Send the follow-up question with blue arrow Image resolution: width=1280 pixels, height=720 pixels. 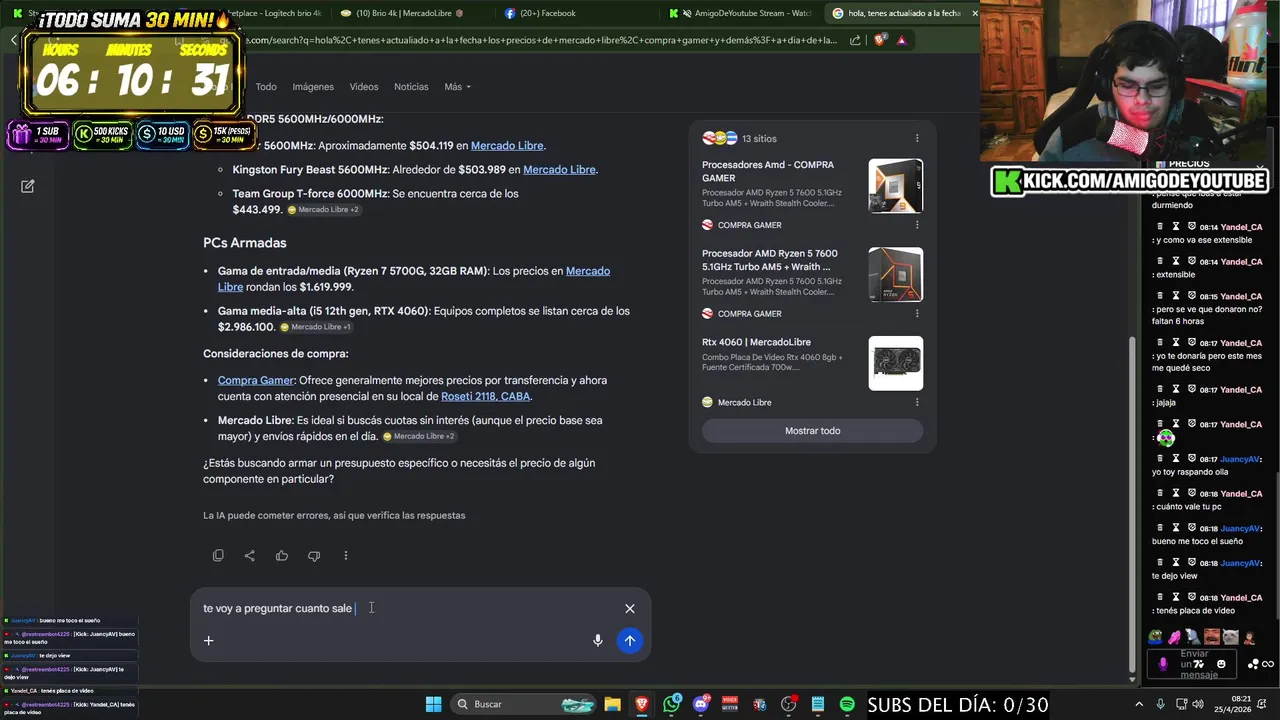click(630, 641)
